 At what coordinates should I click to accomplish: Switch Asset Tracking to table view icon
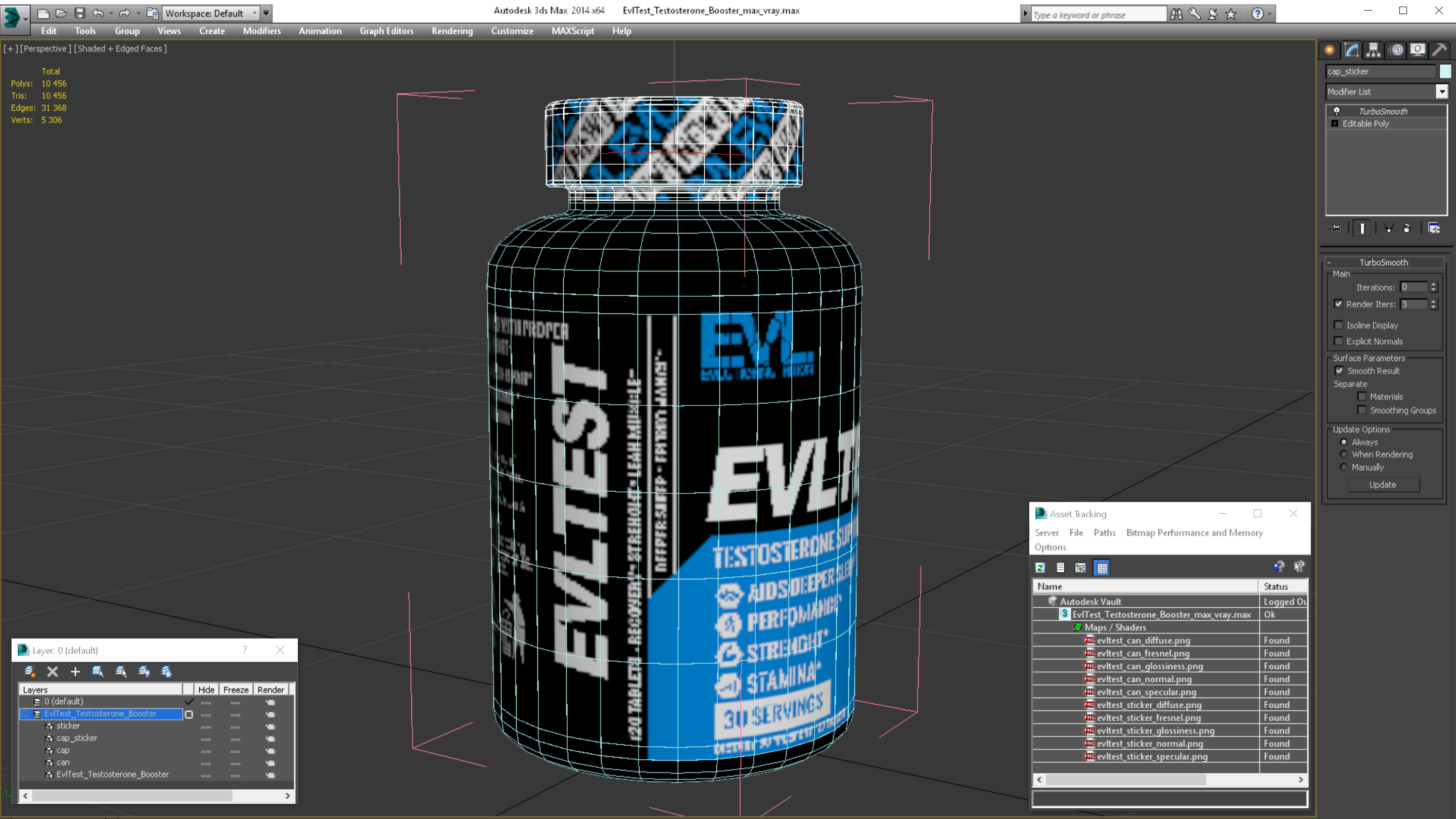1102,567
